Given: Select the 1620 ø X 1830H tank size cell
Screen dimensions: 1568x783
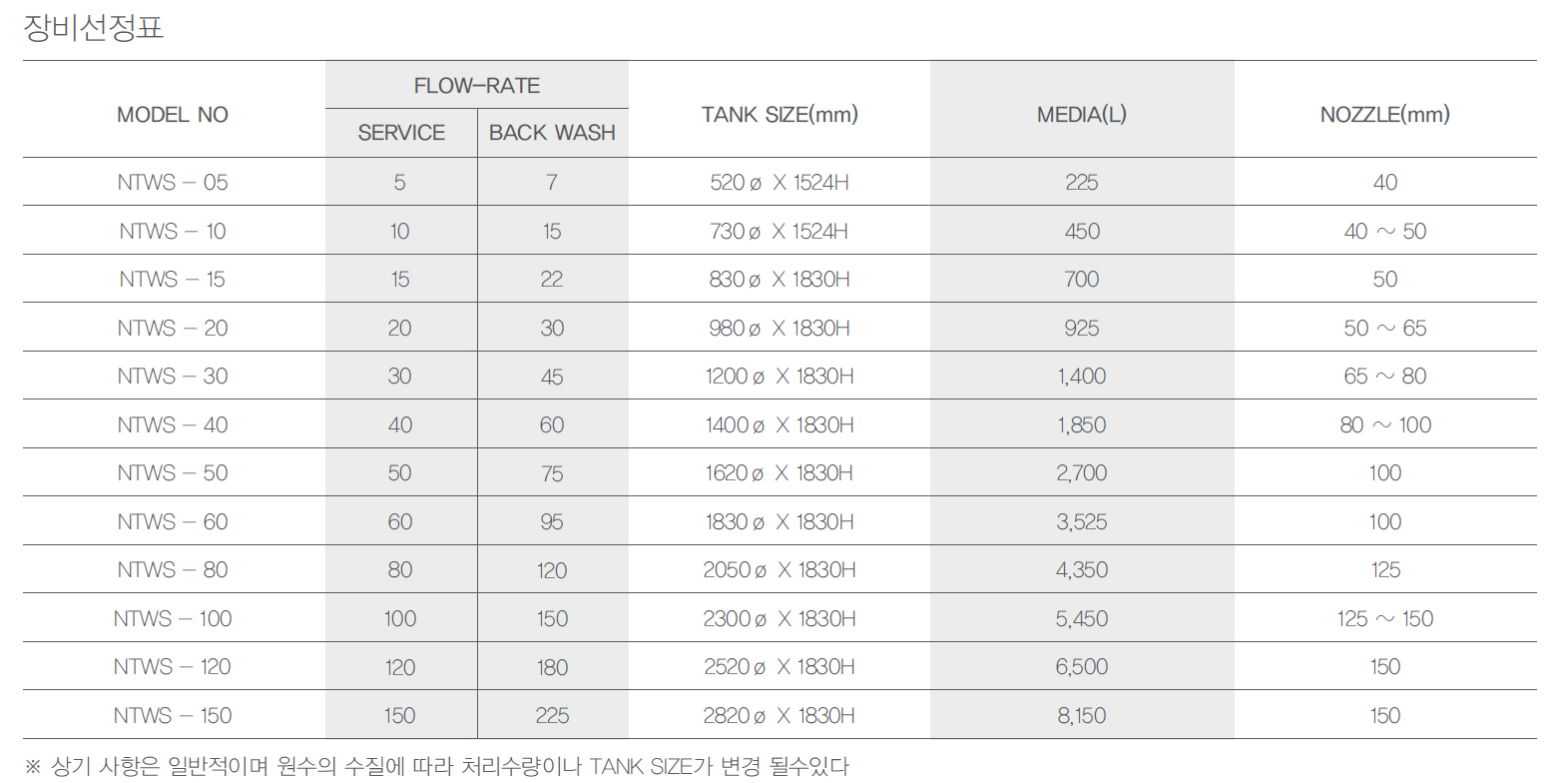Looking at the screenshot, I should (x=780, y=473).
